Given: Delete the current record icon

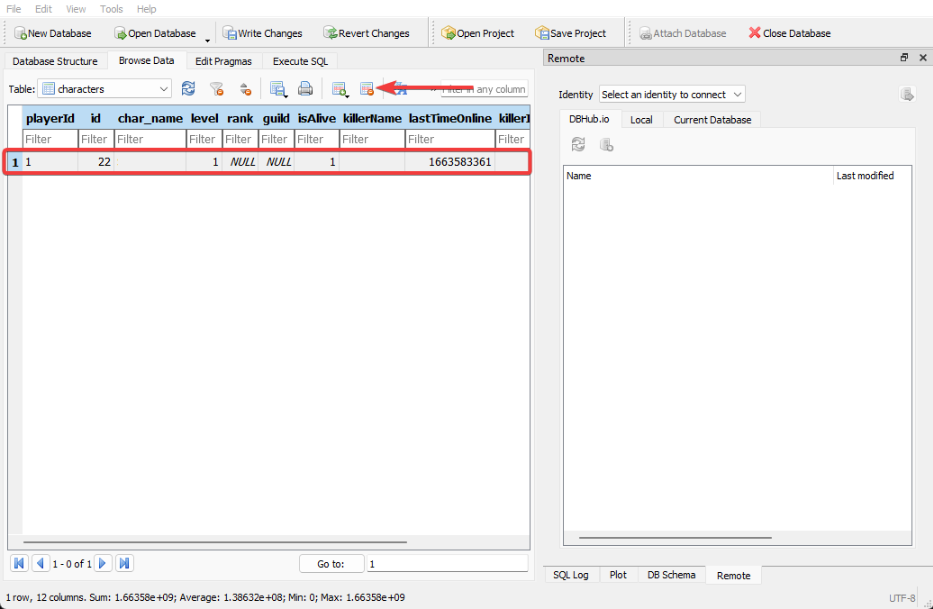Looking at the screenshot, I should pos(367,89).
